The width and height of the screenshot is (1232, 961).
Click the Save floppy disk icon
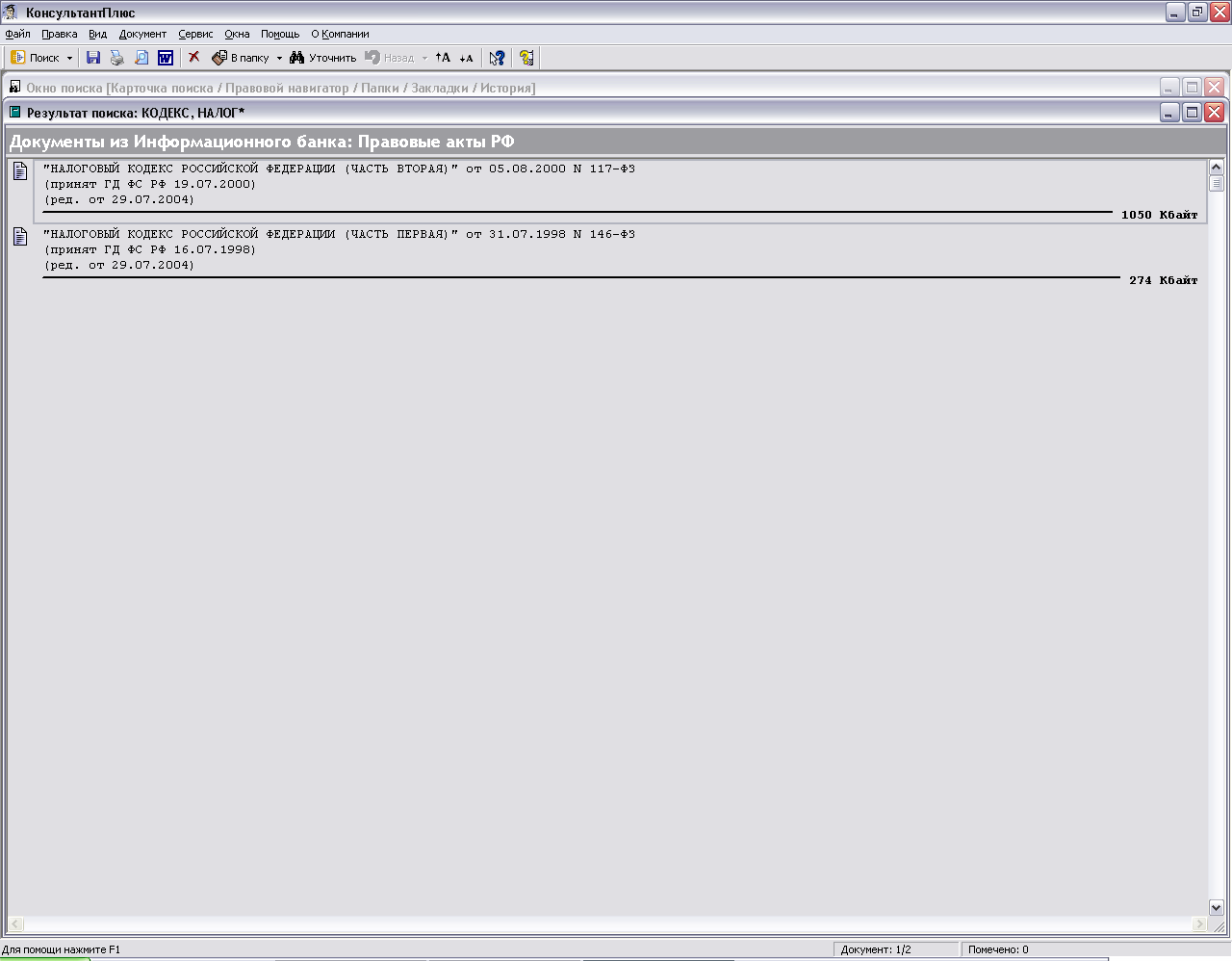pos(93,58)
